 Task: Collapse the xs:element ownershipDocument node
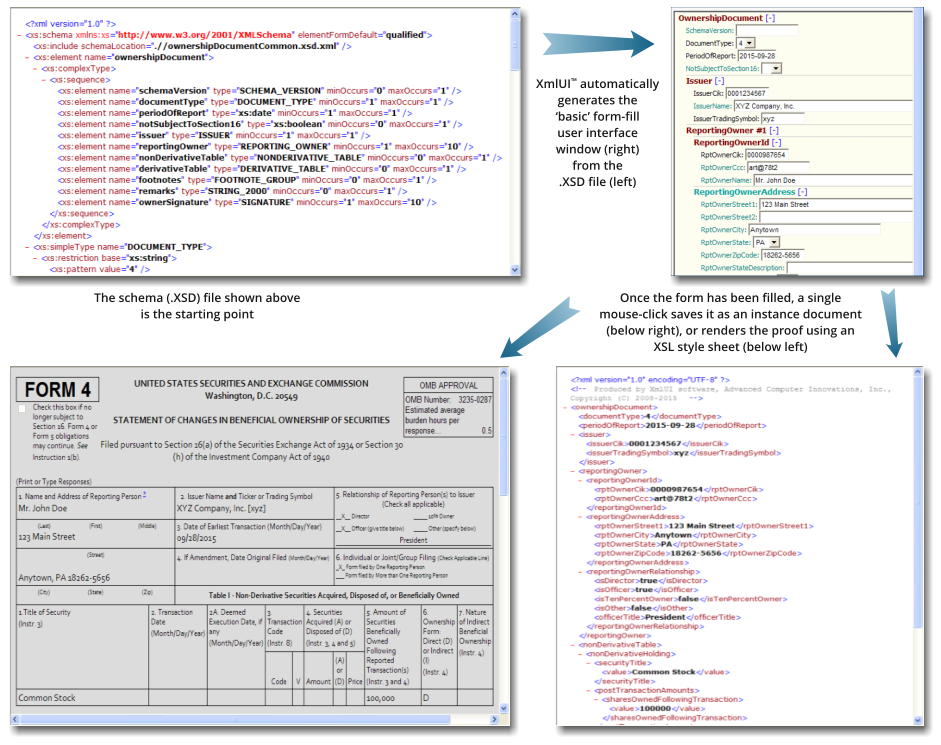click(28, 58)
